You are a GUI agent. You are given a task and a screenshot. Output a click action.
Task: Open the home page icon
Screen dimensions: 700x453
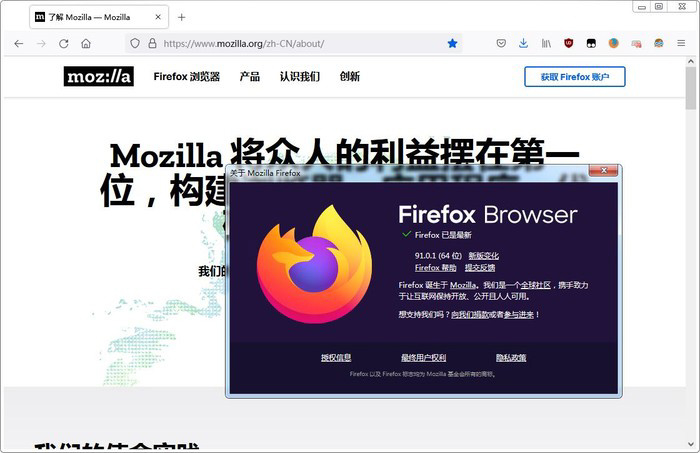pyautogui.click(x=86, y=44)
